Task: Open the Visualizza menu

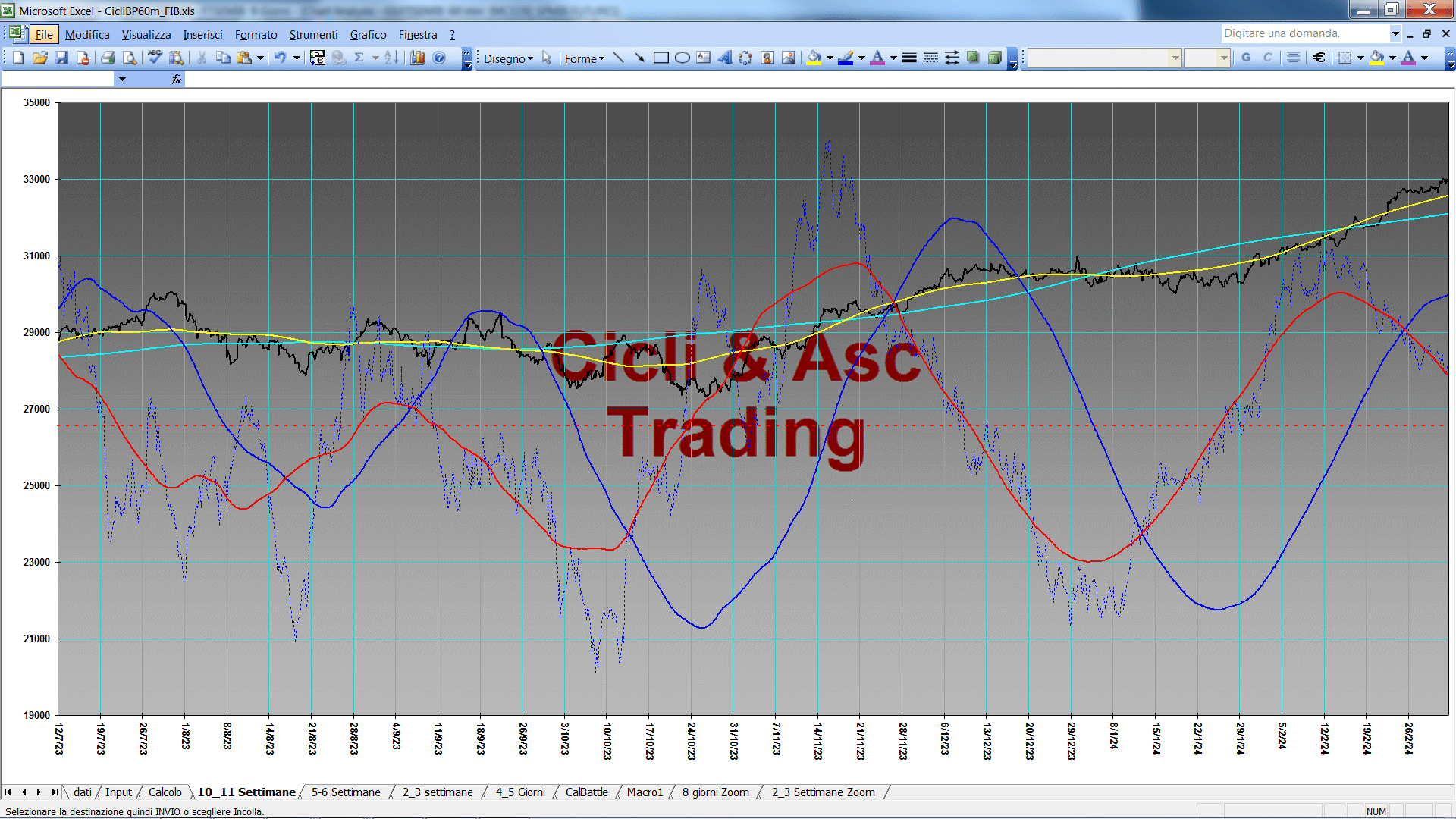Action: tap(146, 35)
